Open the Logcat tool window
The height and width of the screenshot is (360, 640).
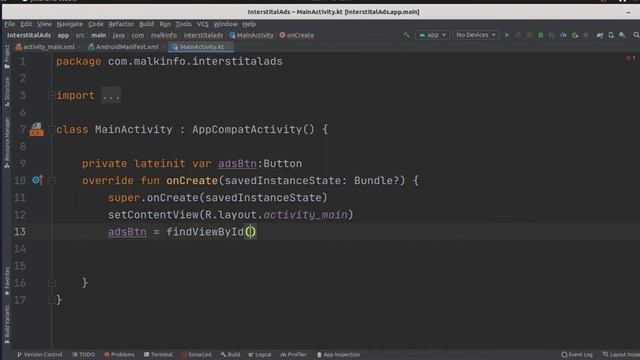click(x=260, y=355)
